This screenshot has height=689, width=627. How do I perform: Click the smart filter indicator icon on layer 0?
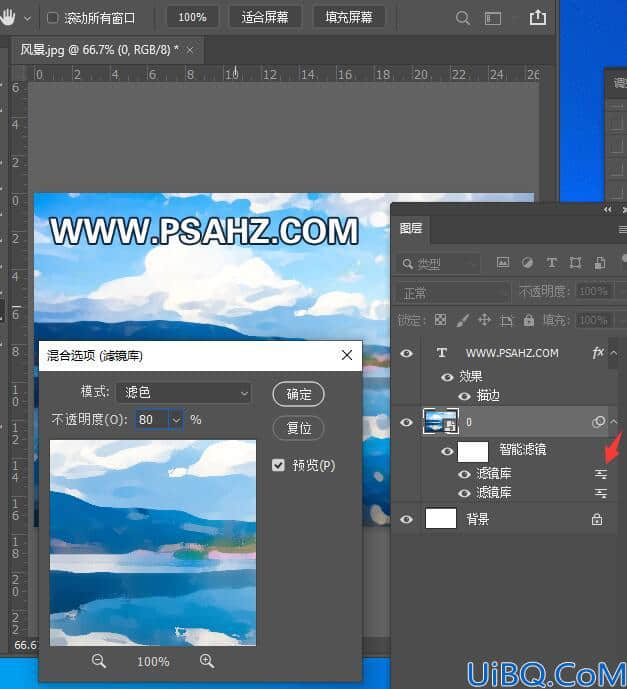(598, 422)
